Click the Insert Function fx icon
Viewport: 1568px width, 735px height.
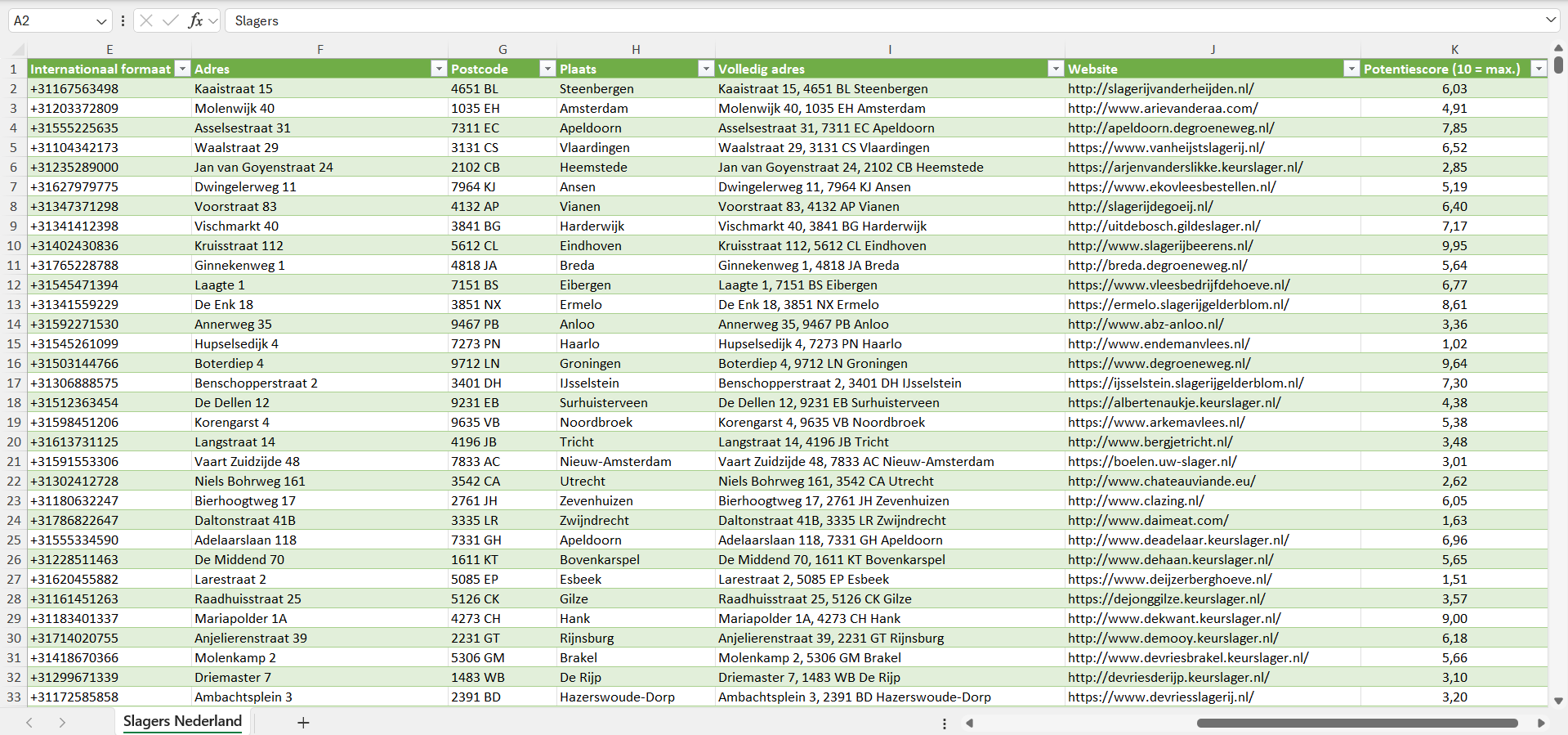point(195,20)
